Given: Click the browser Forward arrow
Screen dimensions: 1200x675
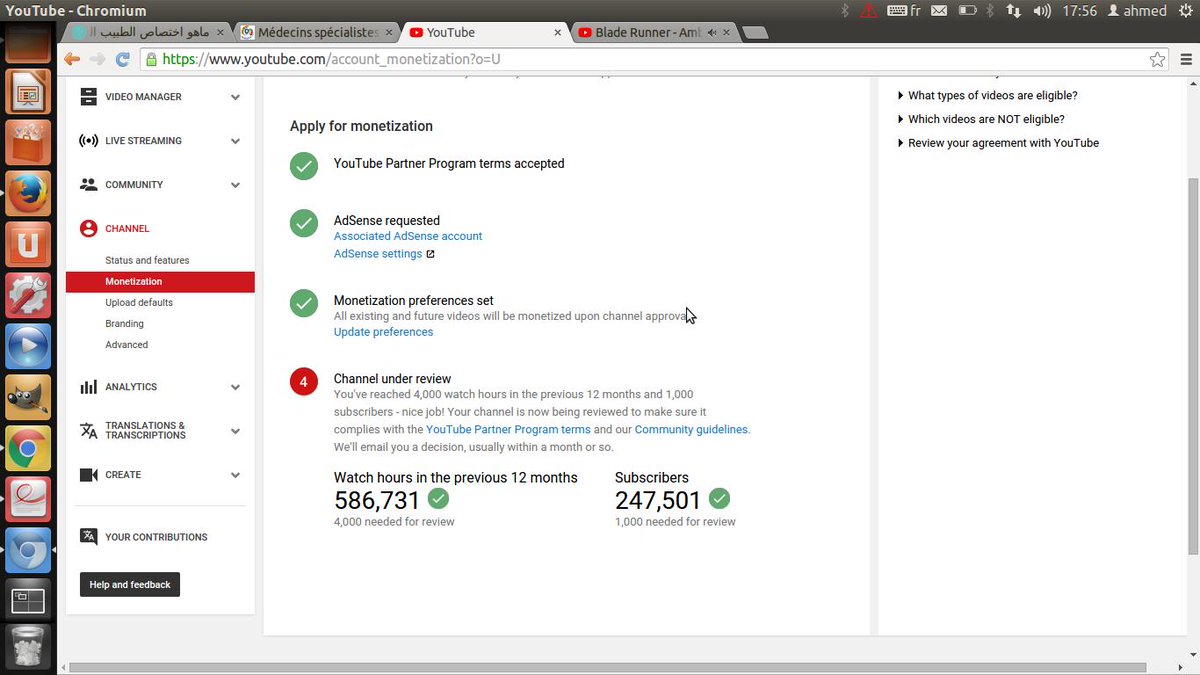Looking at the screenshot, I should pos(97,59).
